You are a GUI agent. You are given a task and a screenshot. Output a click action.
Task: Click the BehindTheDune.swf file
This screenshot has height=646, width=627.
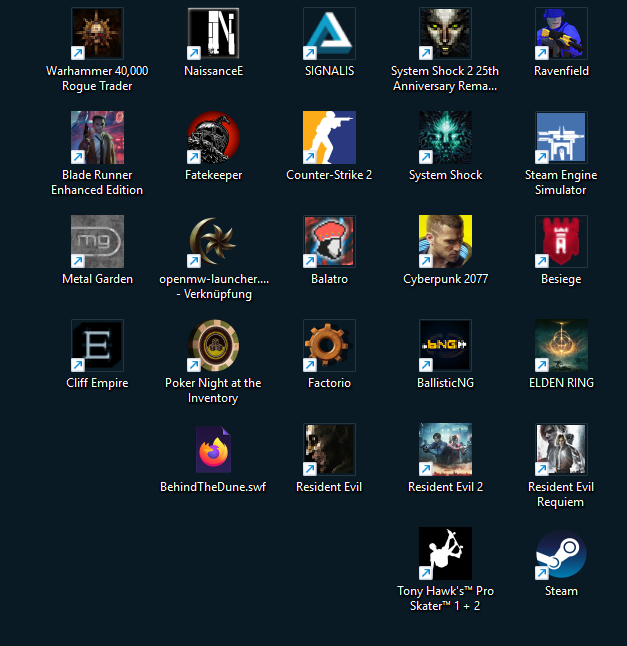click(x=213, y=449)
